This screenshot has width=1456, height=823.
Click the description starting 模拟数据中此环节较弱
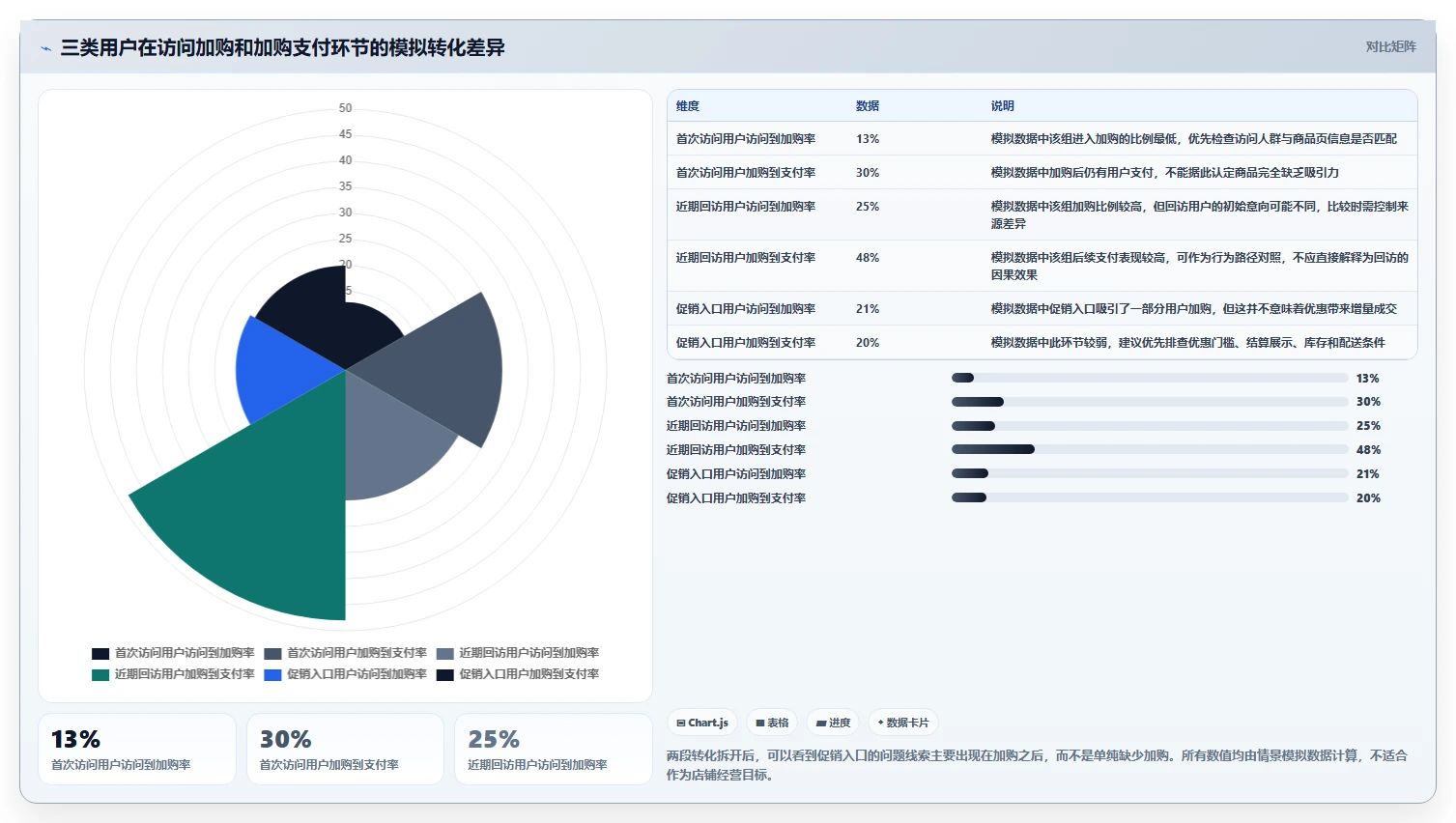[x=1188, y=343]
